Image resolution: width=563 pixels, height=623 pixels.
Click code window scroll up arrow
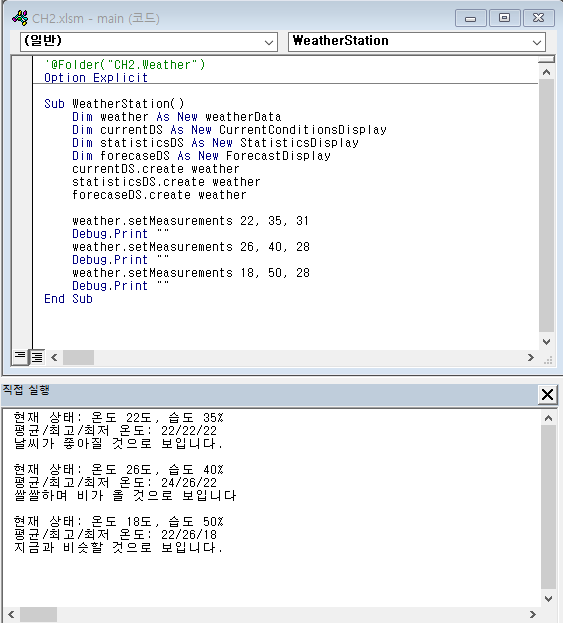[546, 72]
